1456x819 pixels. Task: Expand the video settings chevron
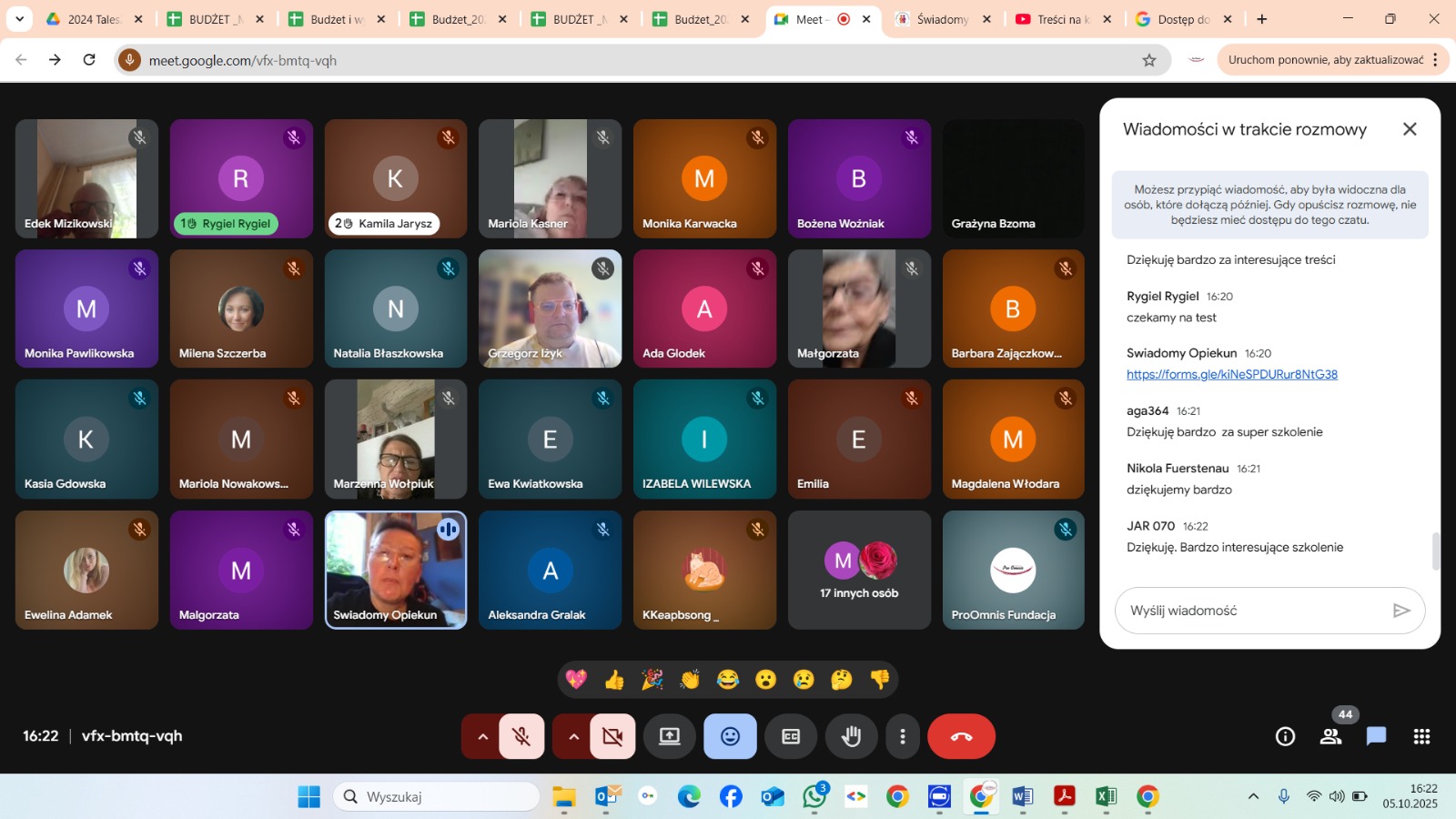573,736
